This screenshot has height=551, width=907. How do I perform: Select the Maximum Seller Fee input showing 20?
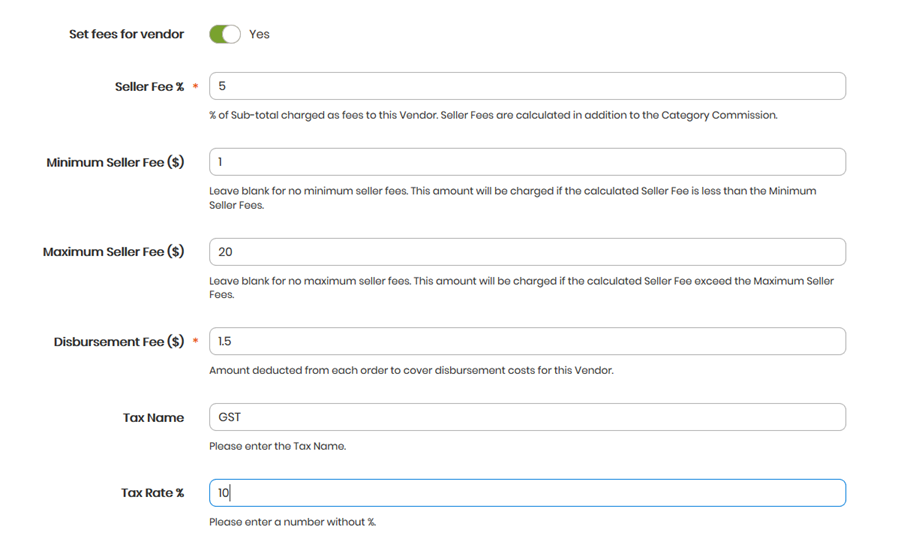(x=528, y=252)
